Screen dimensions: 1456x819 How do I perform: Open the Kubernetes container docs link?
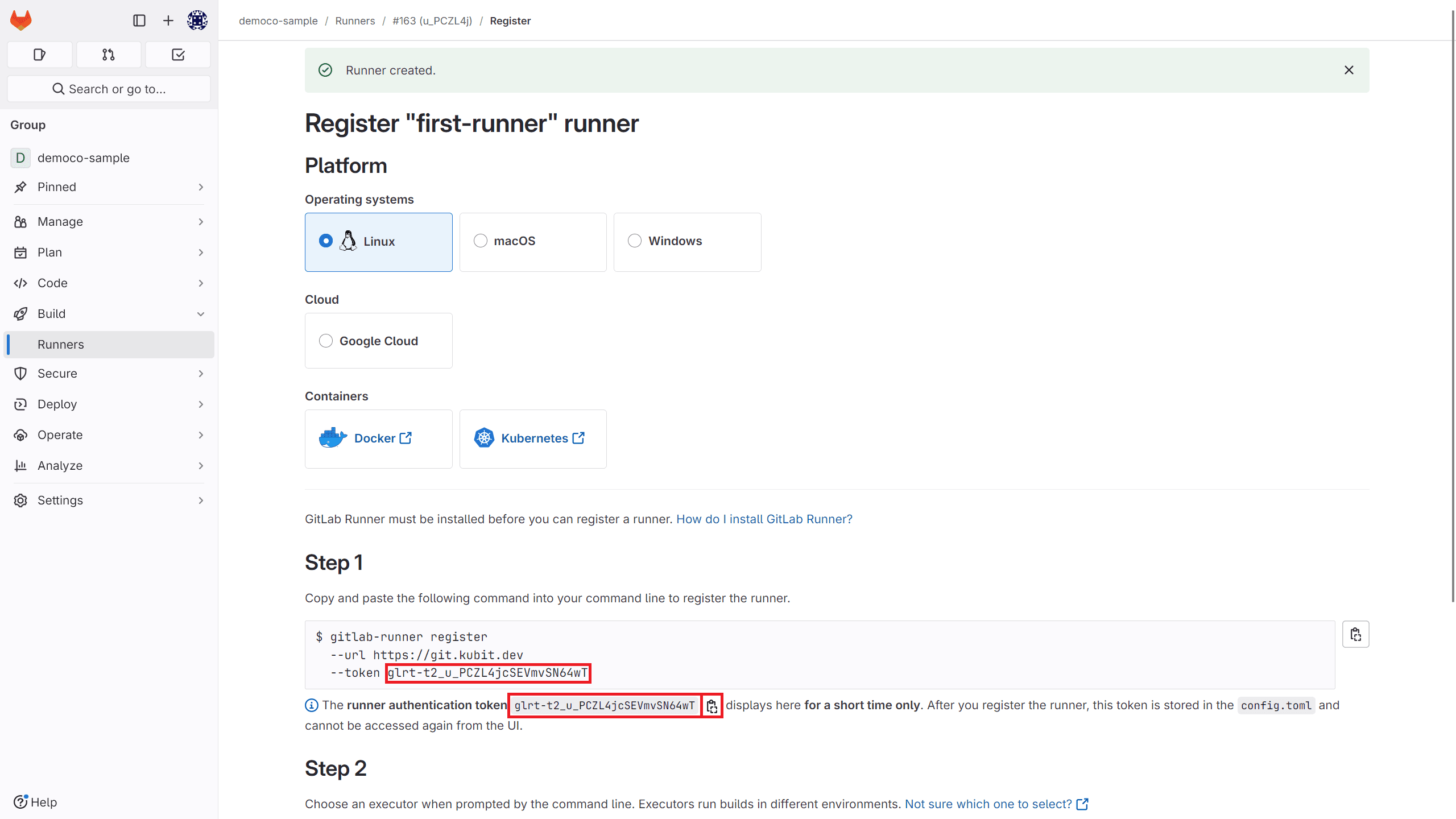pyautogui.click(x=543, y=439)
